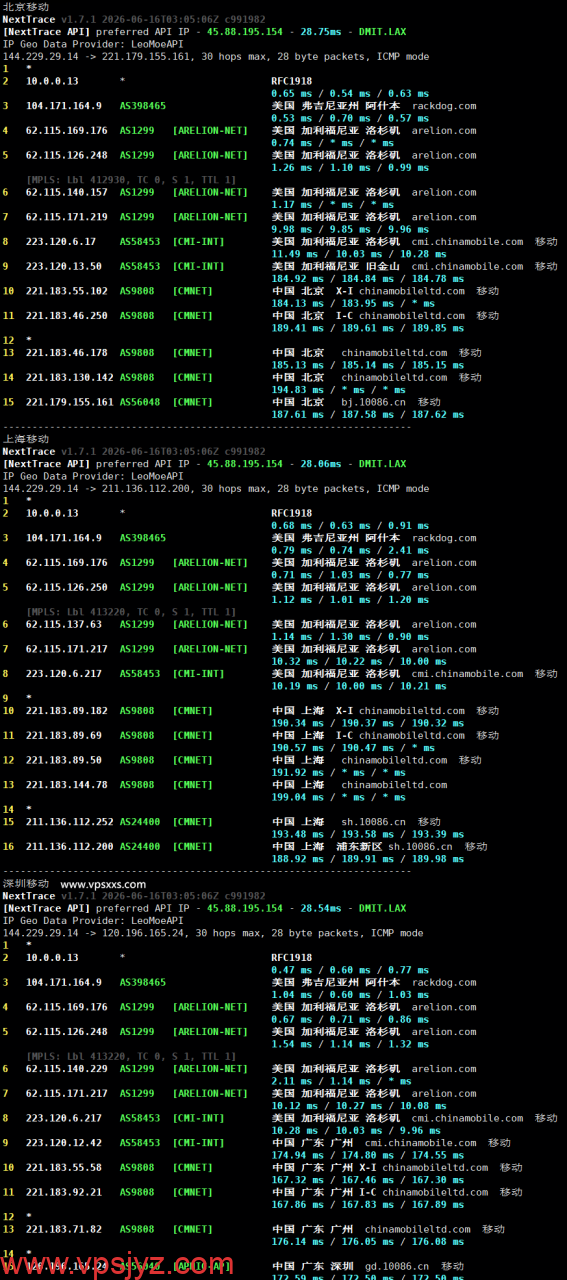The image size is (567, 1280).
Task: Click hop IP 221.183.89.50
Action: (x=63, y=760)
